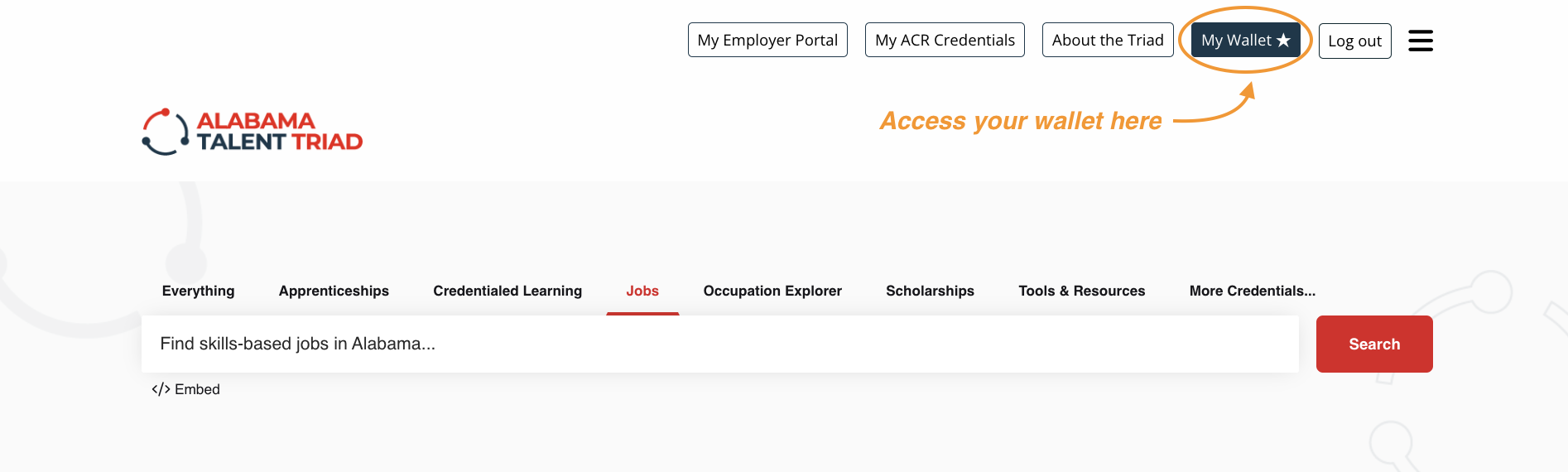Open About the Triad page

[x=1107, y=40]
